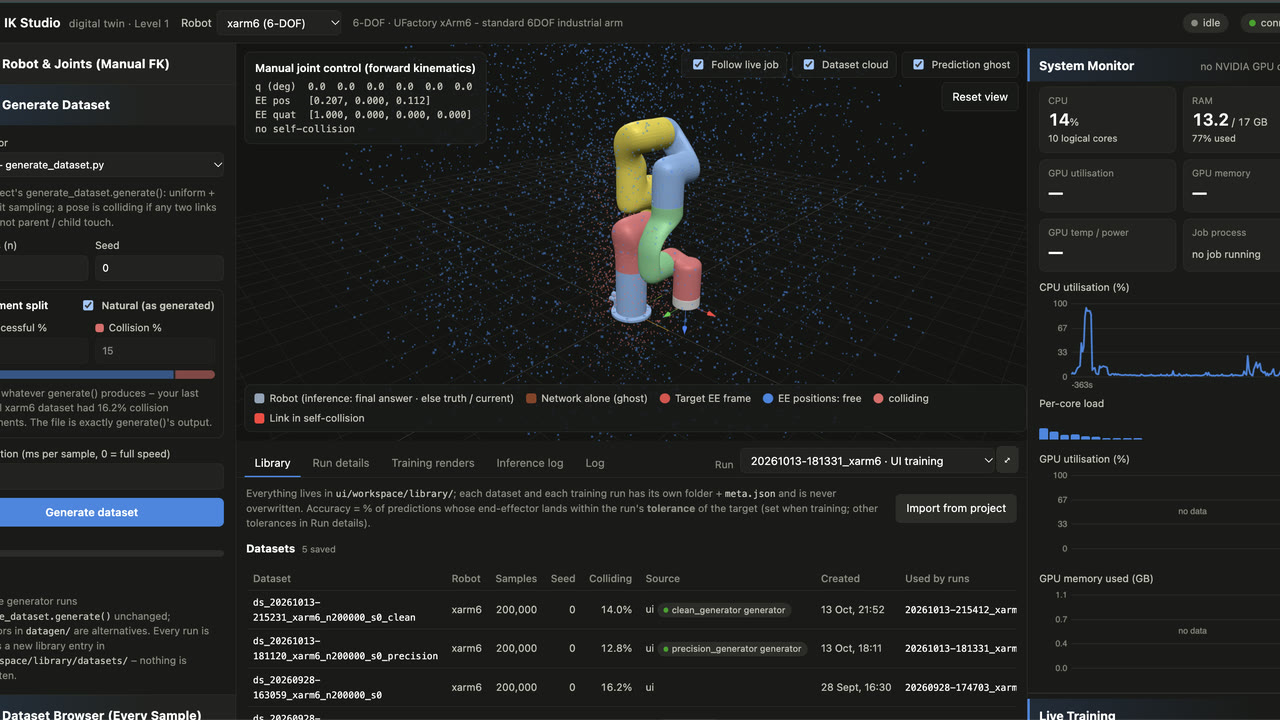Click the red Collision % color marker
The height and width of the screenshot is (720, 1280).
(x=99, y=328)
